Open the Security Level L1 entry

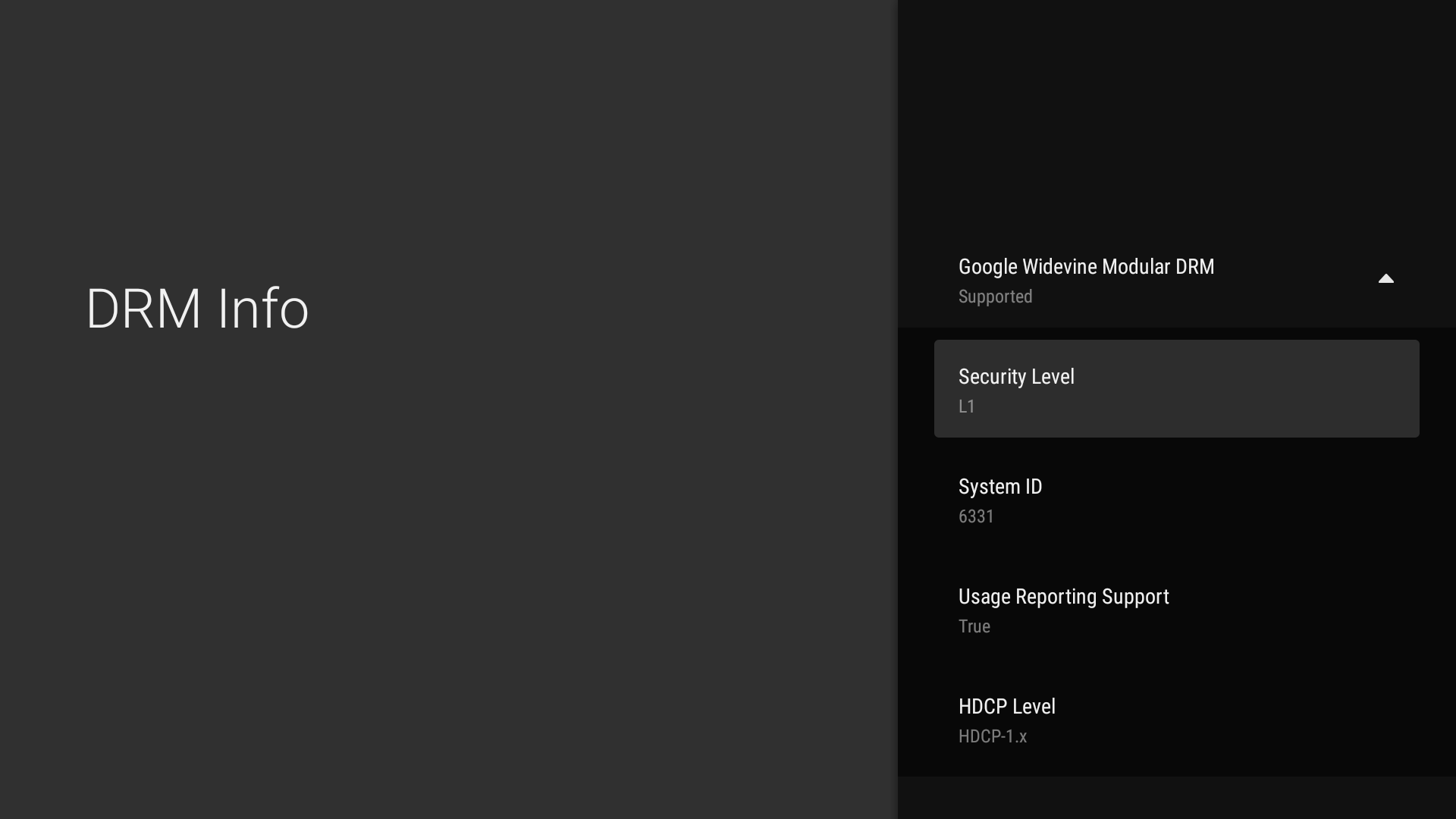point(1176,389)
